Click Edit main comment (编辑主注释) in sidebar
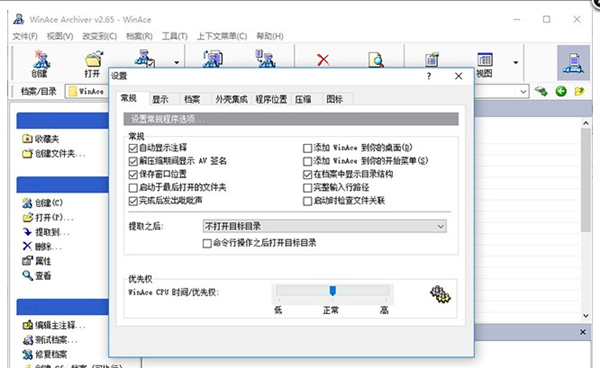This screenshot has width=600, height=368. (x=54, y=325)
